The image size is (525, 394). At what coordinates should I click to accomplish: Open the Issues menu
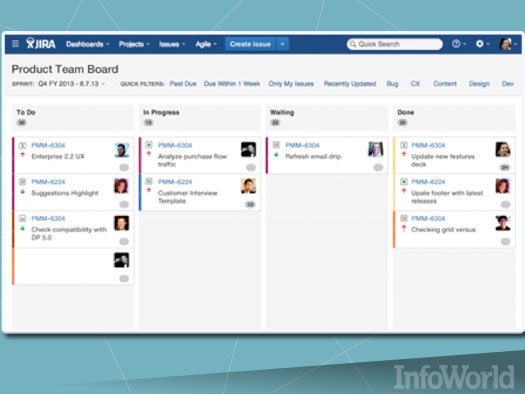tap(172, 44)
